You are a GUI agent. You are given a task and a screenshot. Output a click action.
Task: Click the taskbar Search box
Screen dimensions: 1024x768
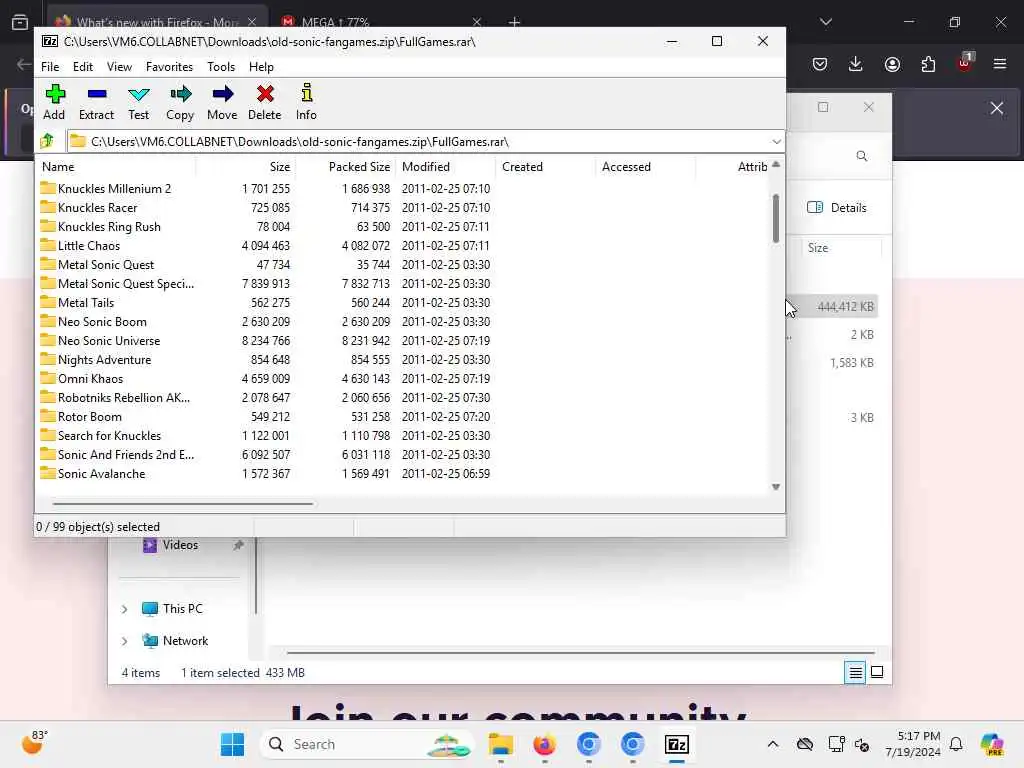point(367,744)
